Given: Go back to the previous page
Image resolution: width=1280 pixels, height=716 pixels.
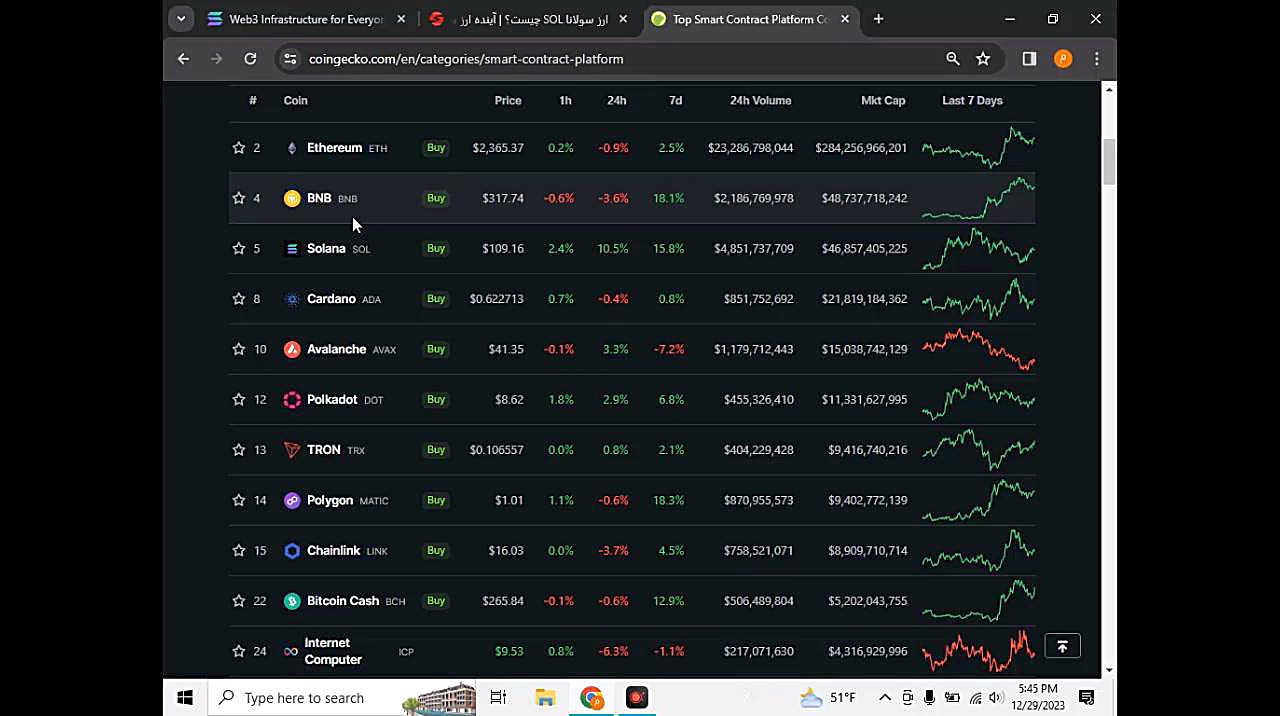Looking at the screenshot, I should pos(183,59).
